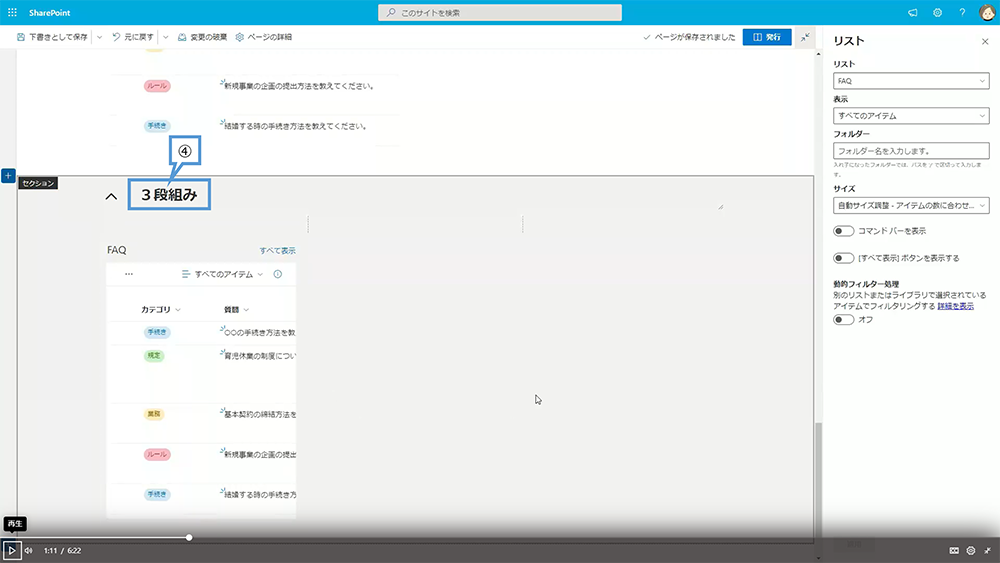Screen dimensions: 1000x563
Task: Expand the save as draft dropdown arrow
Action: 99,37
